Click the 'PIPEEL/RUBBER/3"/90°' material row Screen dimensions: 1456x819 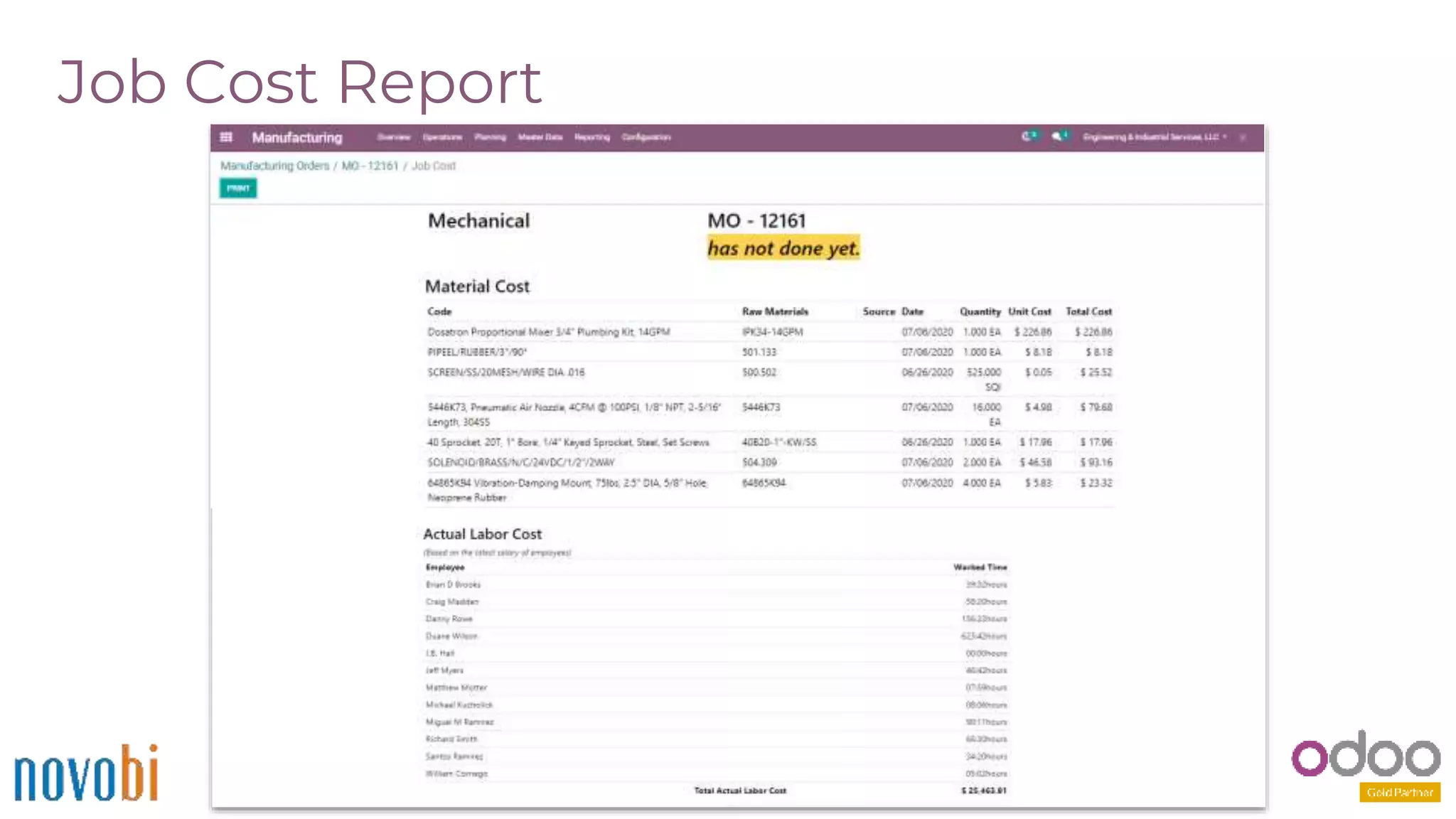pos(769,352)
